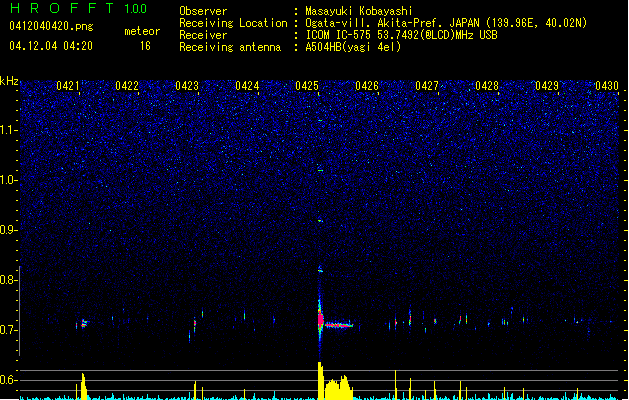The image size is (629, 400).
Task: Click the Observer label
Action: pyautogui.click(x=203, y=11)
